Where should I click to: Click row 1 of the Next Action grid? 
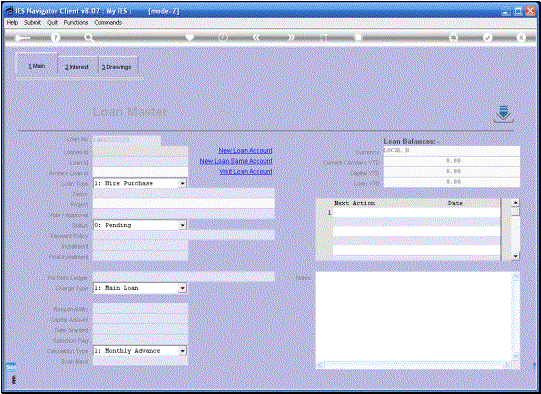pos(416,213)
